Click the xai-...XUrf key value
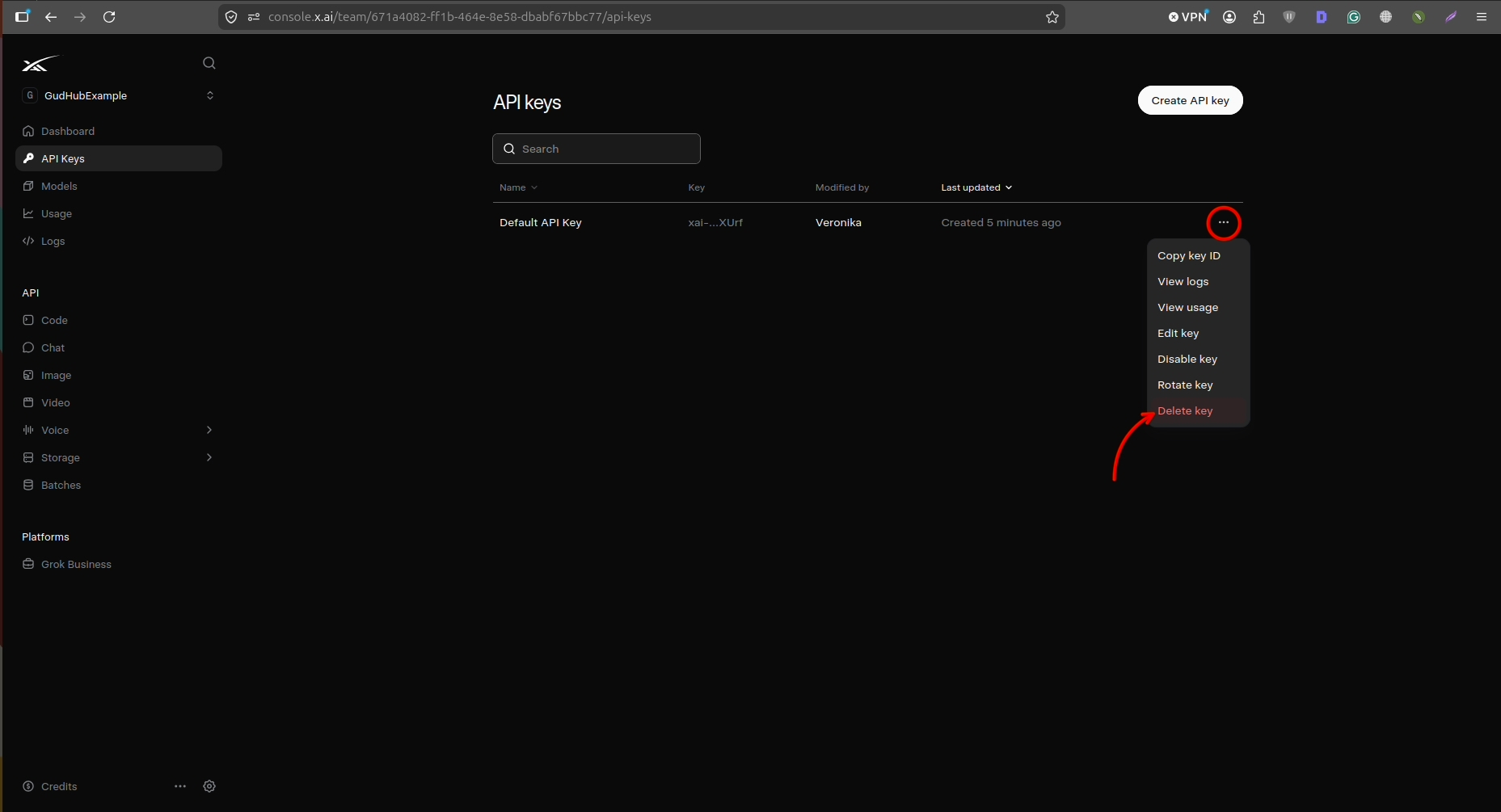1501x812 pixels. click(715, 222)
